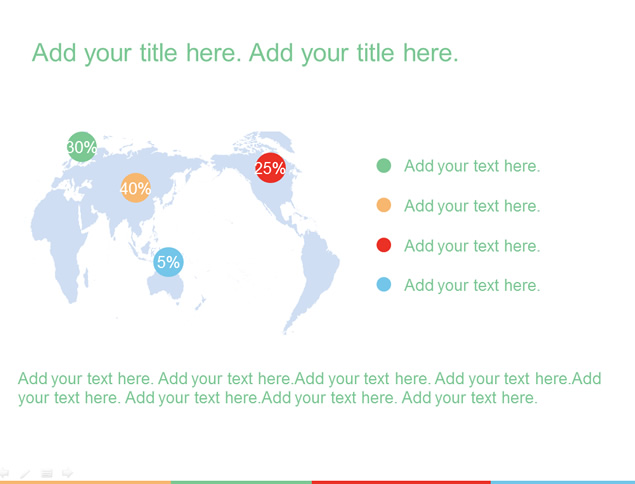Select the red 25% map marker
Viewport: 635px width, 484px height.
[270, 168]
